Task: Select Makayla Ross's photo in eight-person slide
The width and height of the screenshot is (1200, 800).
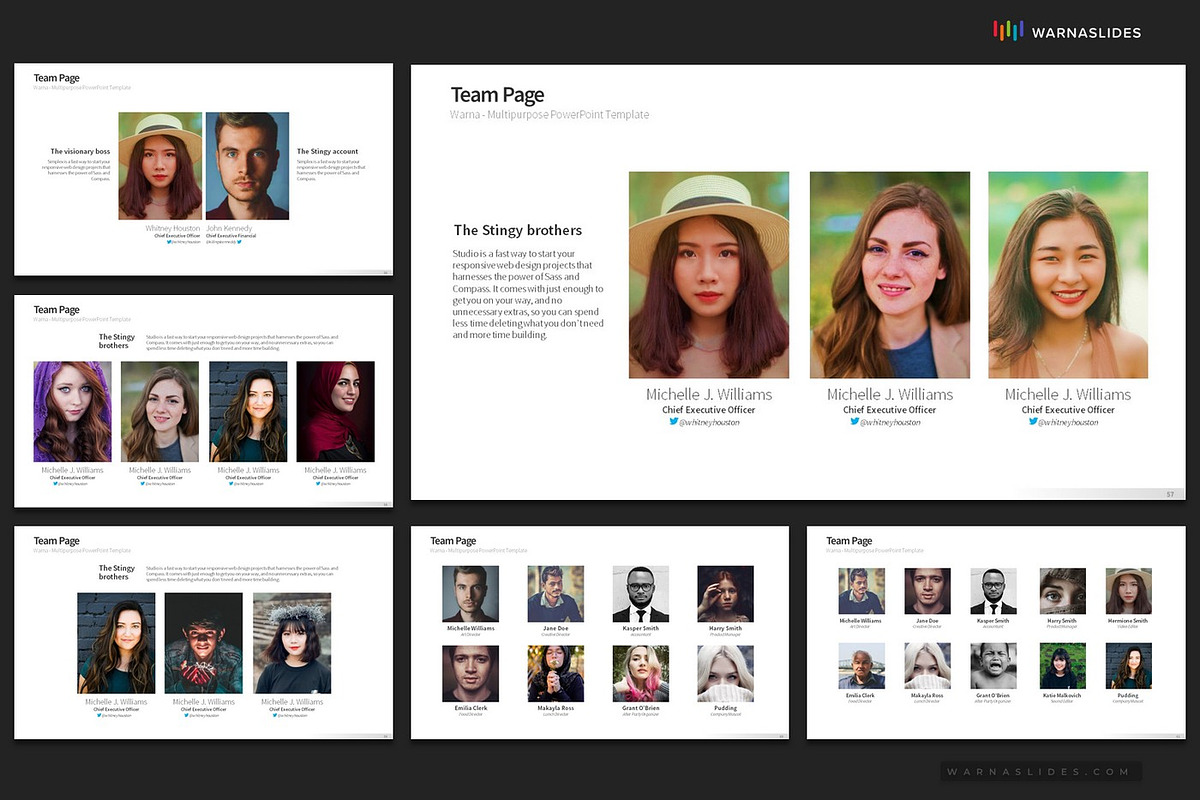Action: point(556,674)
